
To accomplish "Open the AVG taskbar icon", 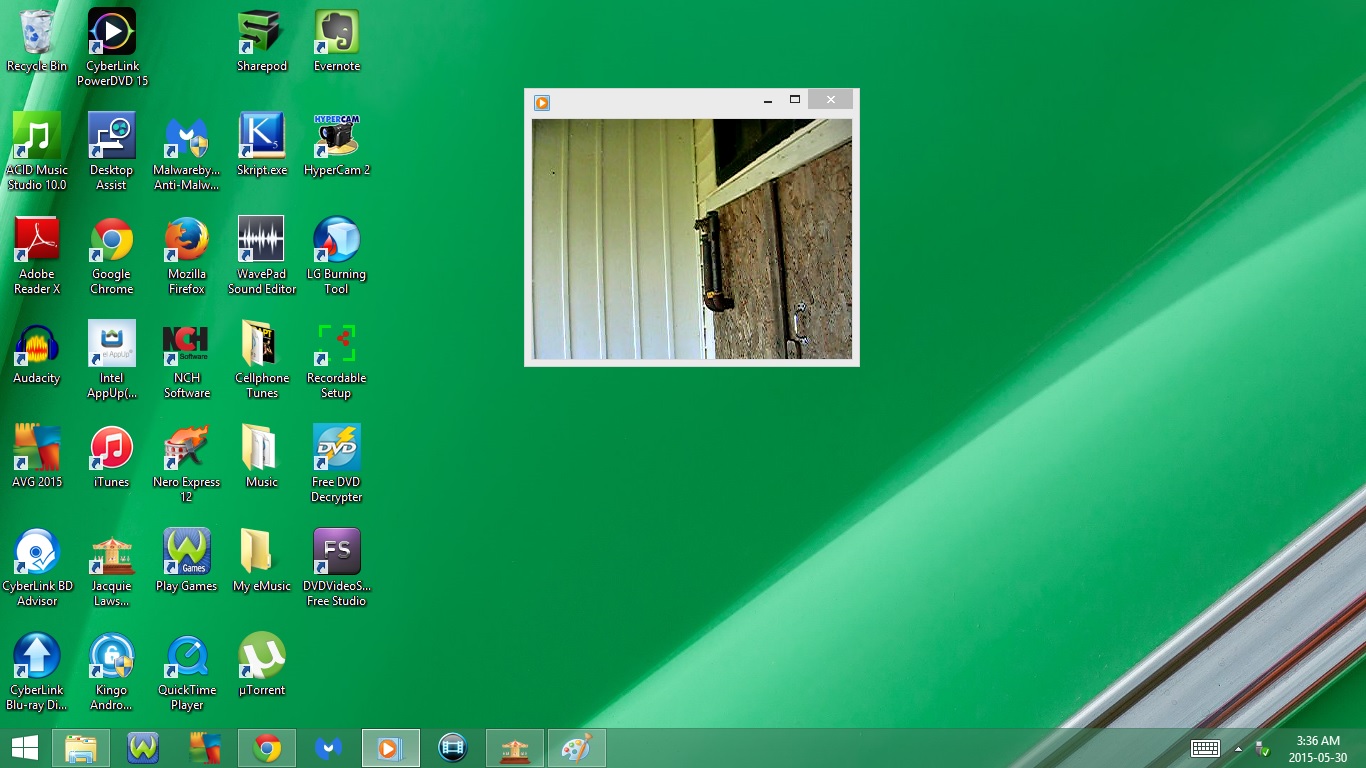I will coord(205,748).
